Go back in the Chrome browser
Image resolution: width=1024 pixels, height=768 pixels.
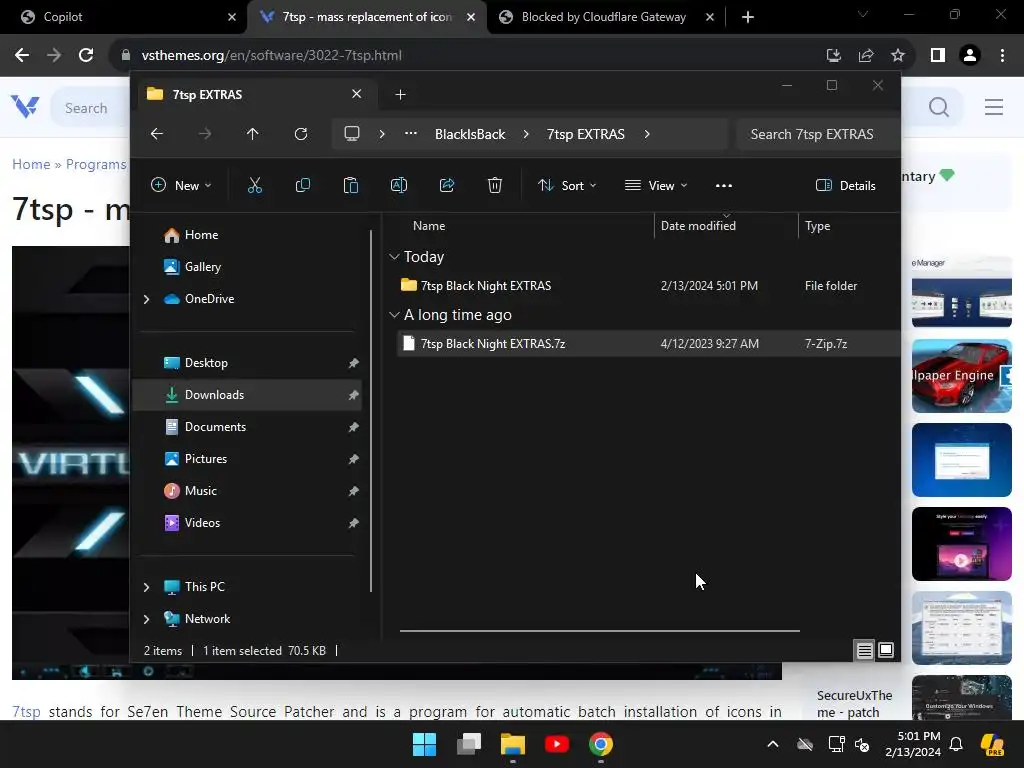coord(22,56)
